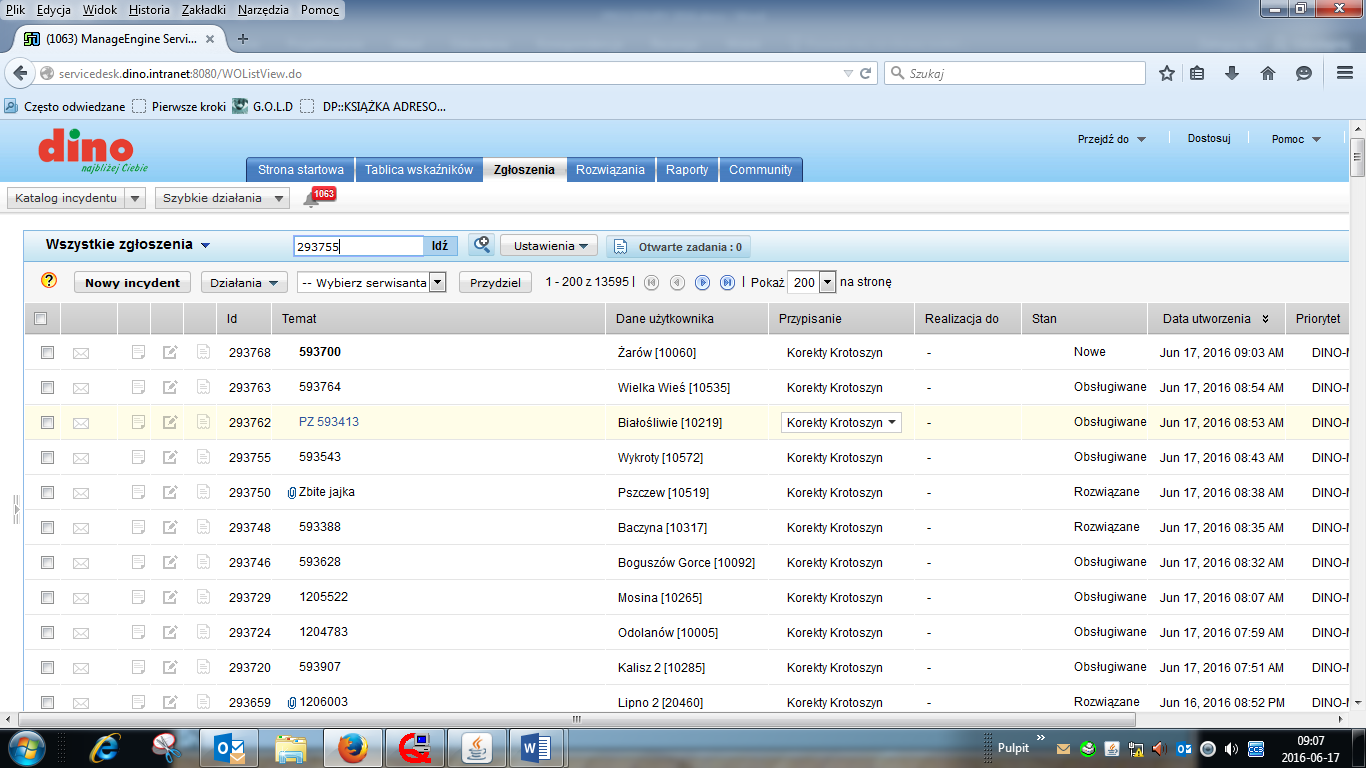Open the advanced search magnifier icon
The height and width of the screenshot is (768, 1366).
(x=482, y=245)
